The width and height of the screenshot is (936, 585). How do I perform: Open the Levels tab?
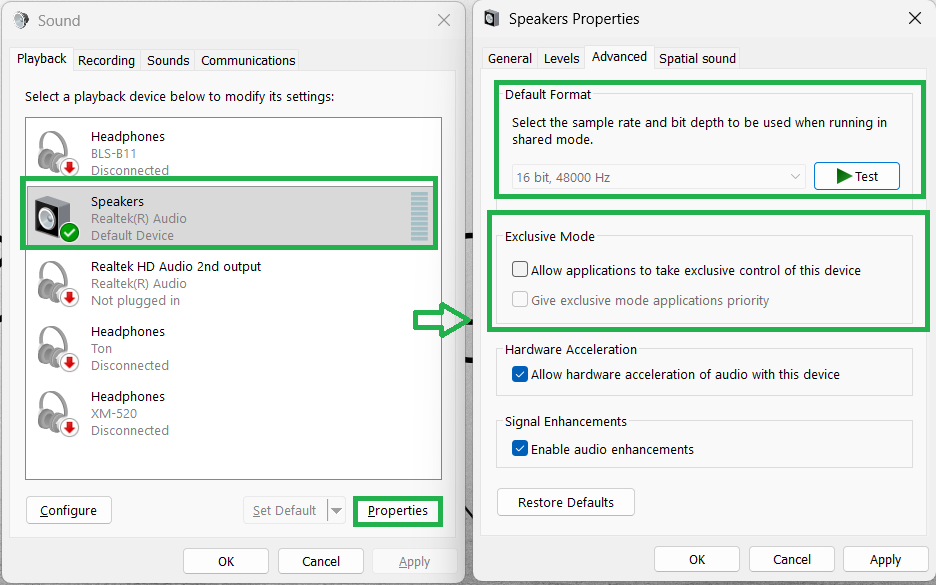[561, 58]
